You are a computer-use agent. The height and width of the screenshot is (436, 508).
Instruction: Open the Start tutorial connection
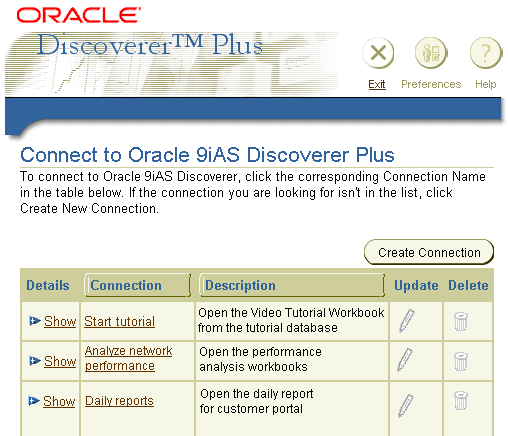pyautogui.click(x=119, y=322)
